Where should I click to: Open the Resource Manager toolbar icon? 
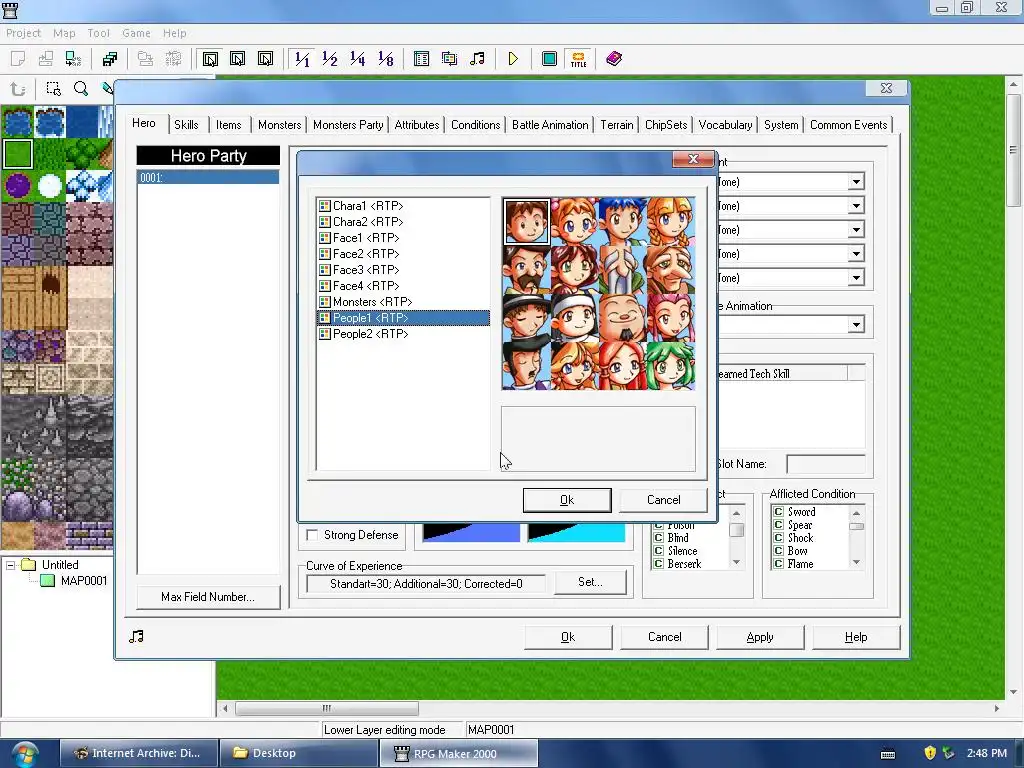(449, 59)
